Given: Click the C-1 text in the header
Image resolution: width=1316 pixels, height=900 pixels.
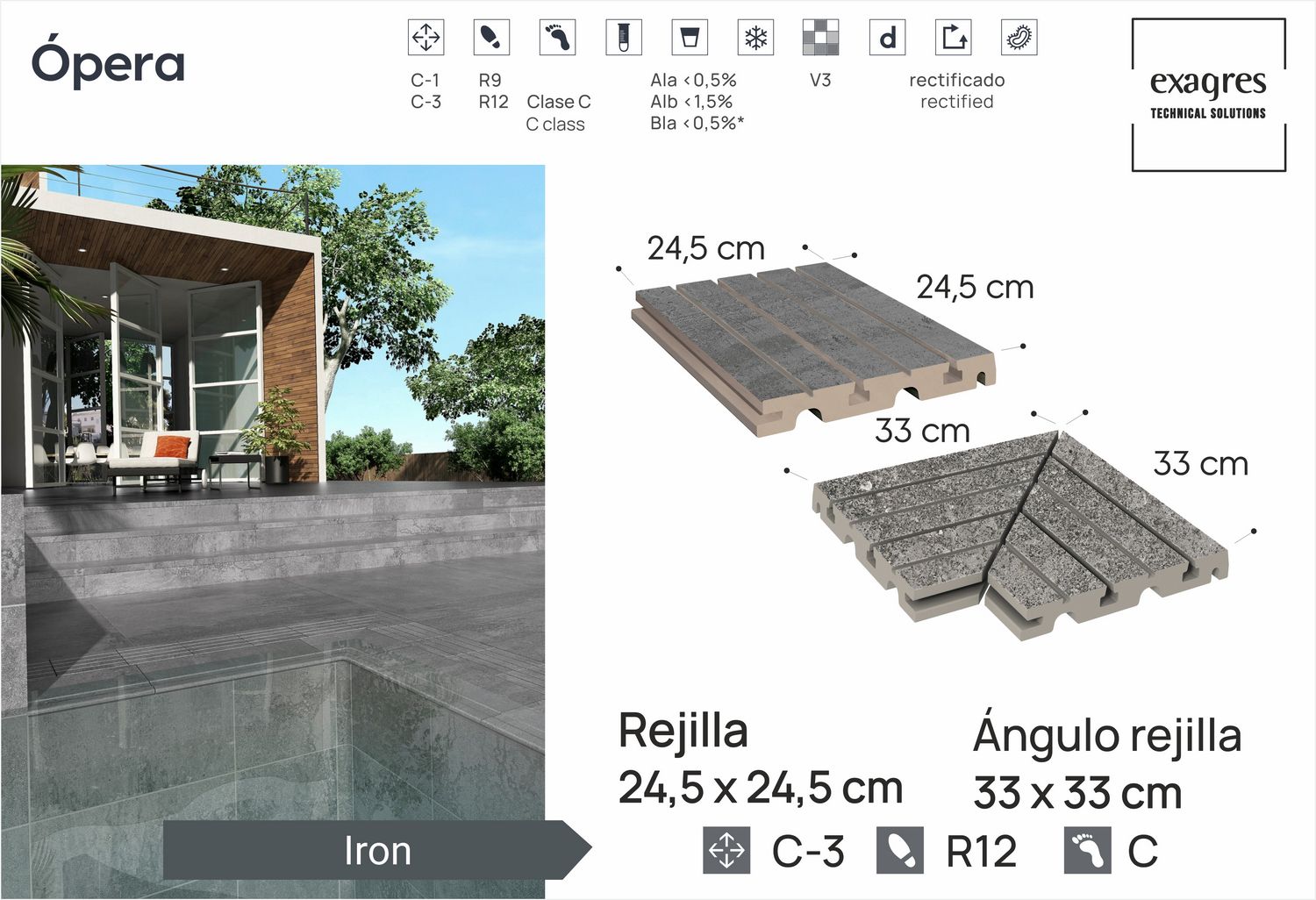Looking at the screenshot, I should 426,80.
